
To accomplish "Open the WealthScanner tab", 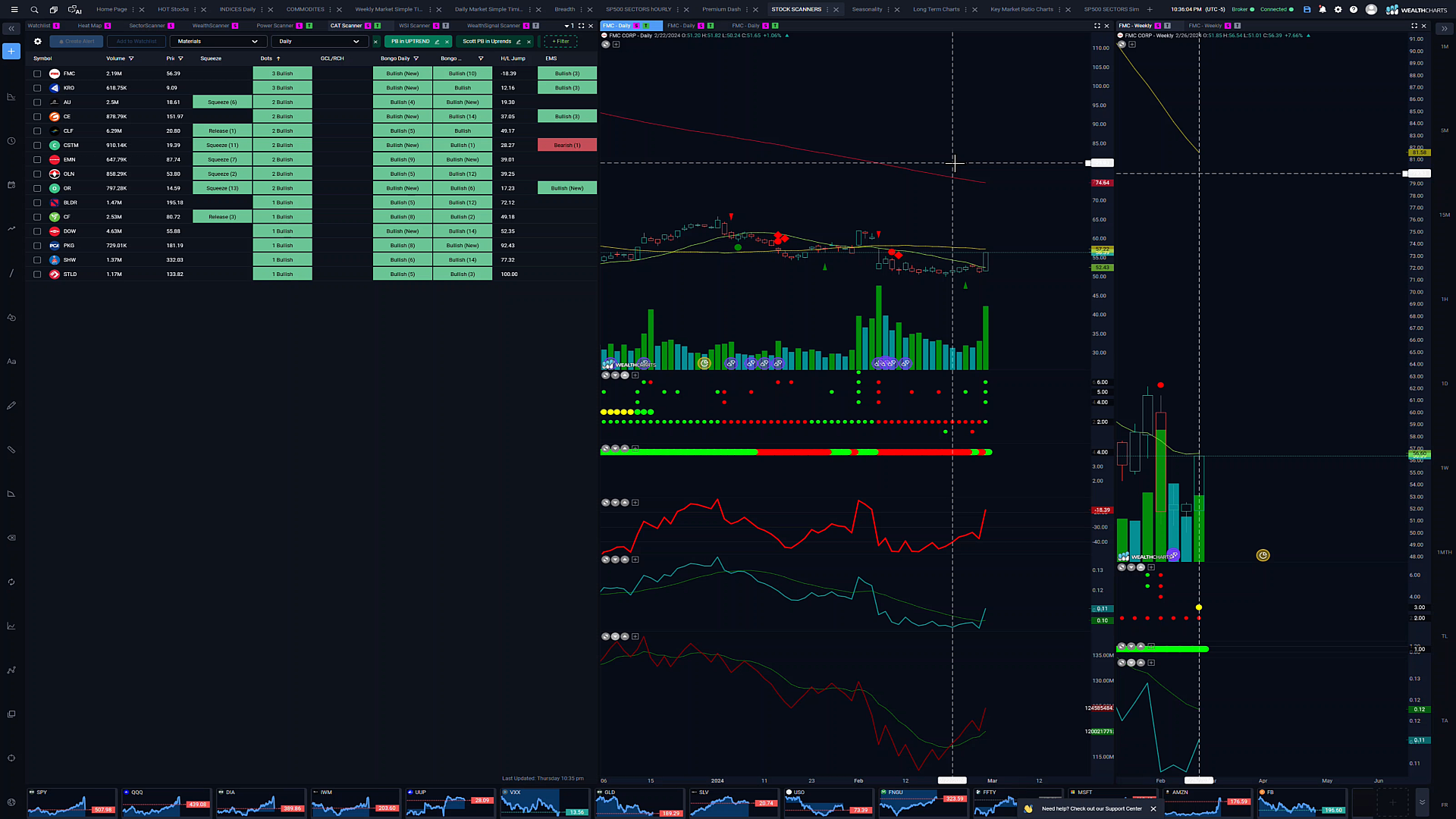I will (x=211, y=26).
